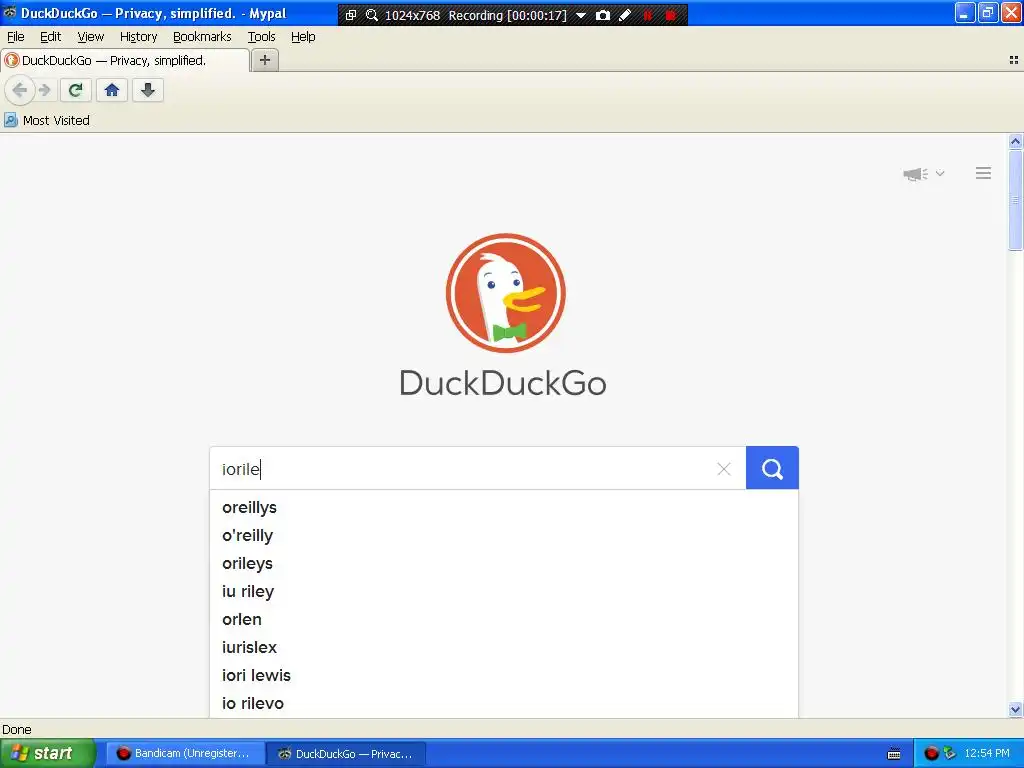Click the keyboard icon on the taskbar
1024x768 pixels.
coord(894,754)
